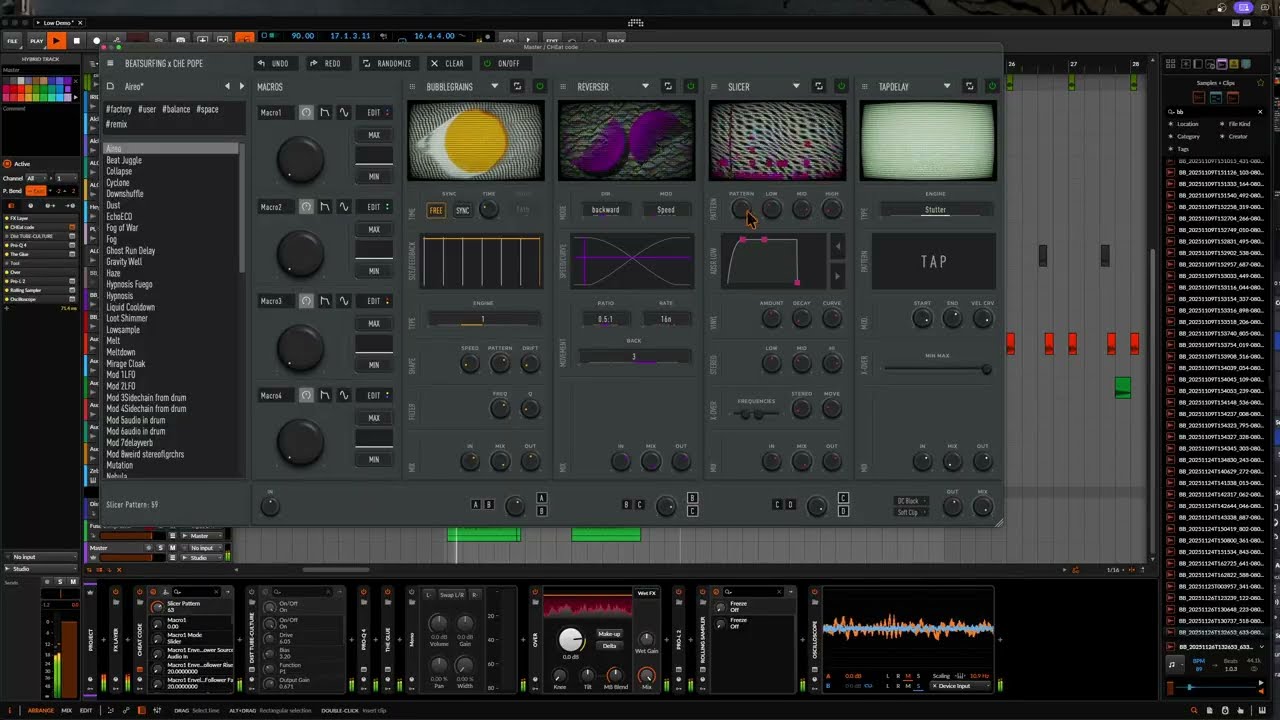Open the hamburger menu beside Beatsurfing
This screenshot has height=720, width=1280.
(x=111, y=63)
